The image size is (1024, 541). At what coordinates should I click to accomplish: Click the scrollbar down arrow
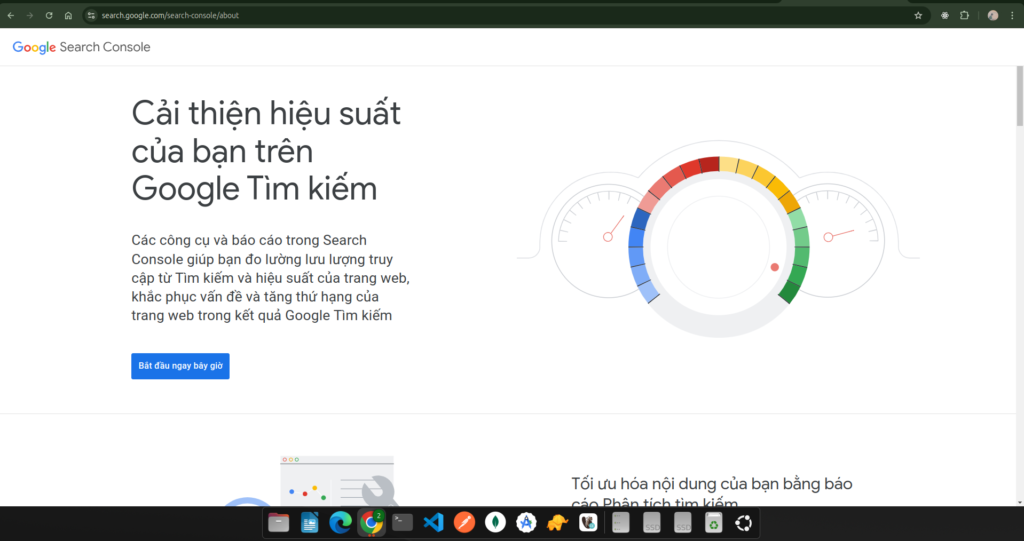pos(1019,502)
